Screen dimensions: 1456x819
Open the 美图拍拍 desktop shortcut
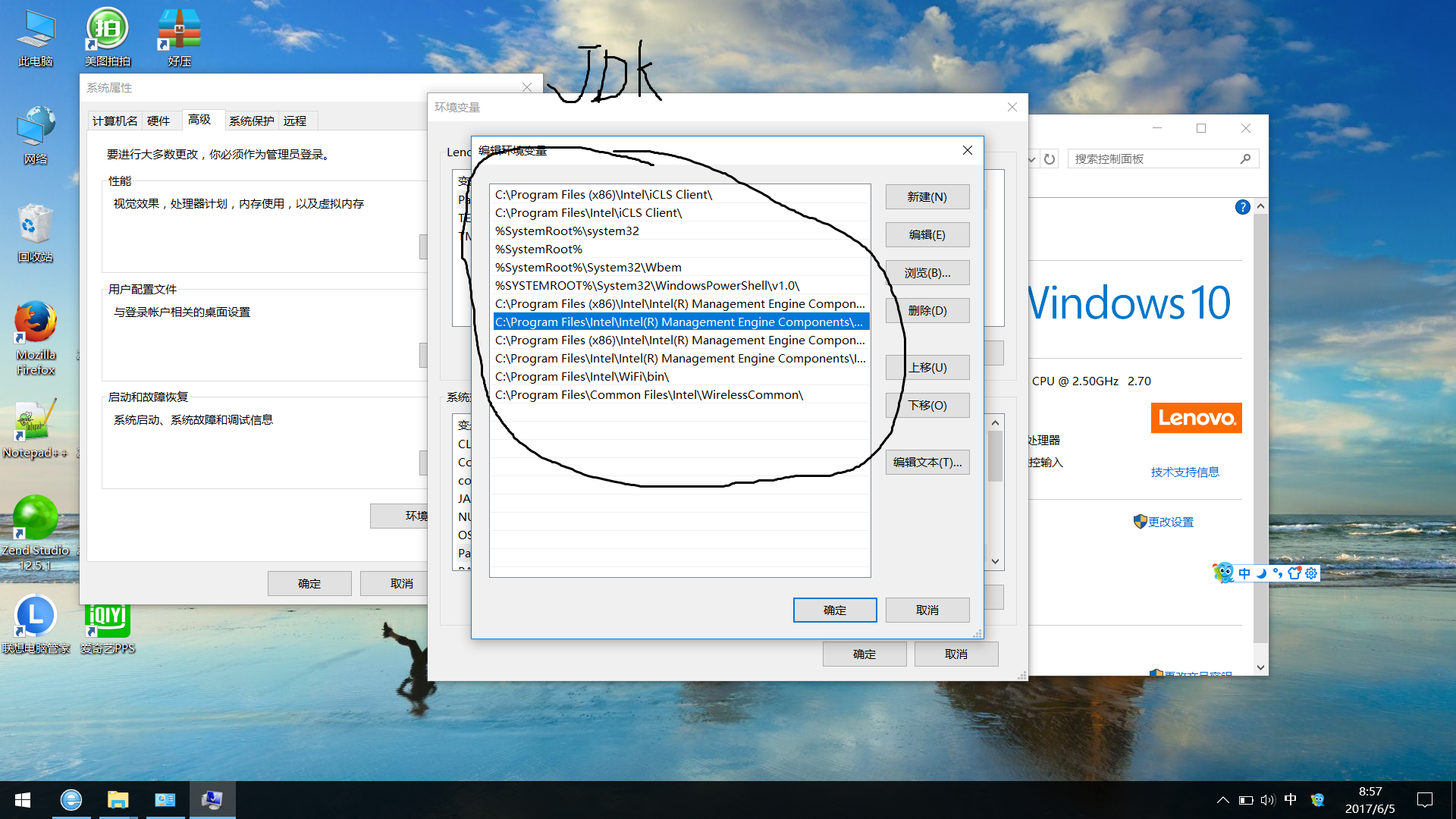107,38
